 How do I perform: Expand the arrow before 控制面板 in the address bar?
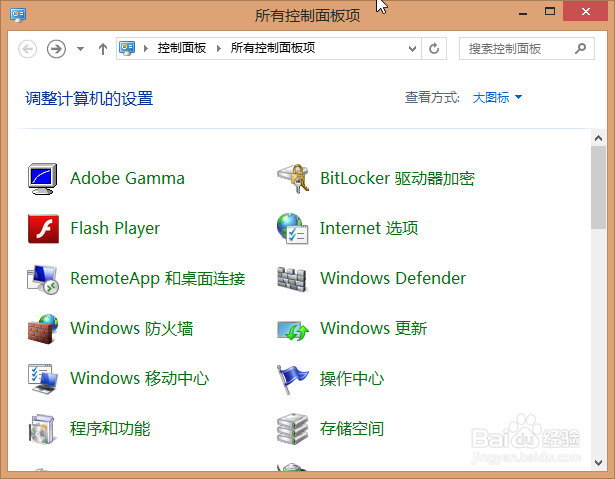pos(146,49)
